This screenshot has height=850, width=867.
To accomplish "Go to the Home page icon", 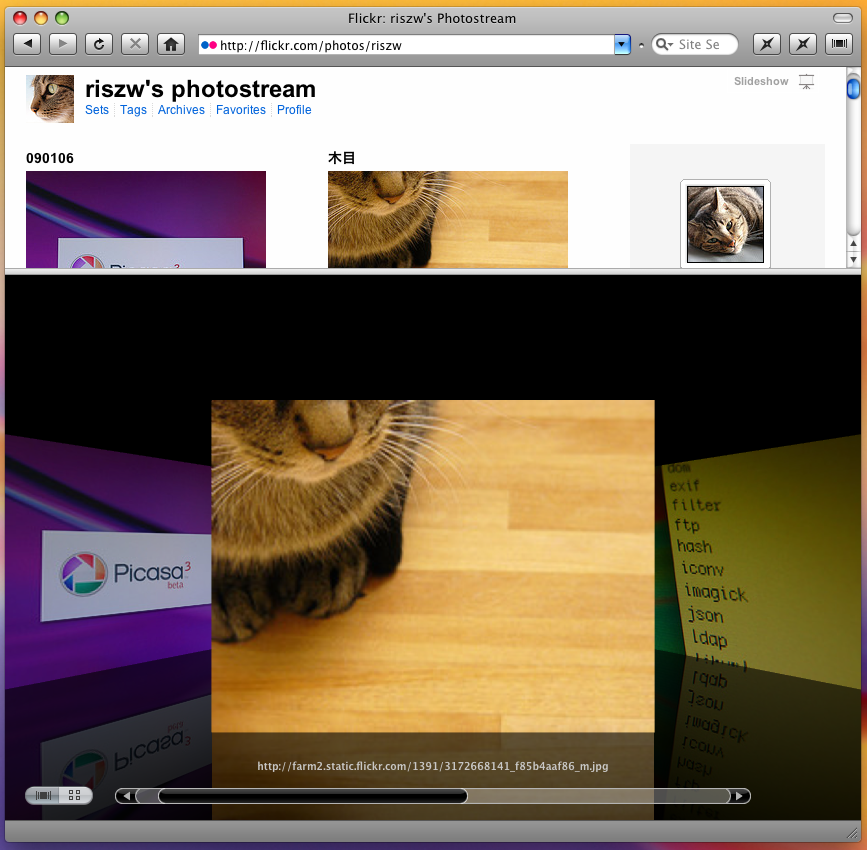I will tap(171, 44).
